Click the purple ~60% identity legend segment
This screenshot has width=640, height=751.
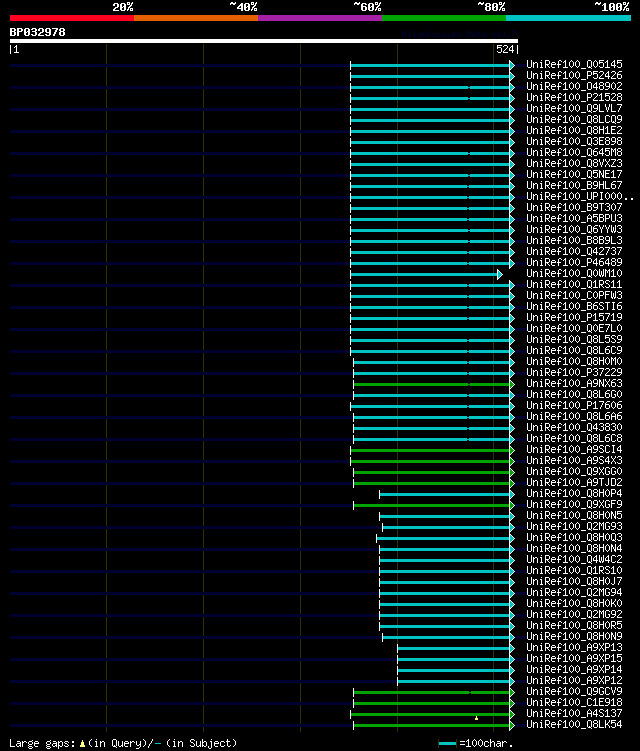pyautogui.click(x=320, y=18)
